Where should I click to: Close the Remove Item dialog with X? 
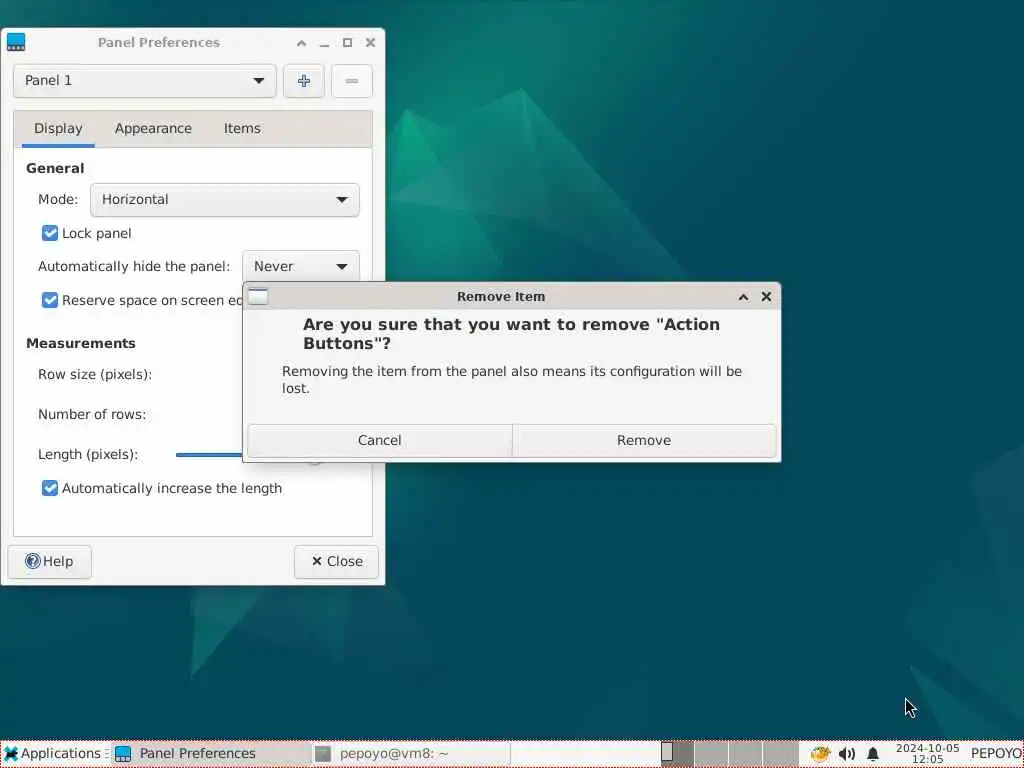(x=766, y=297)
